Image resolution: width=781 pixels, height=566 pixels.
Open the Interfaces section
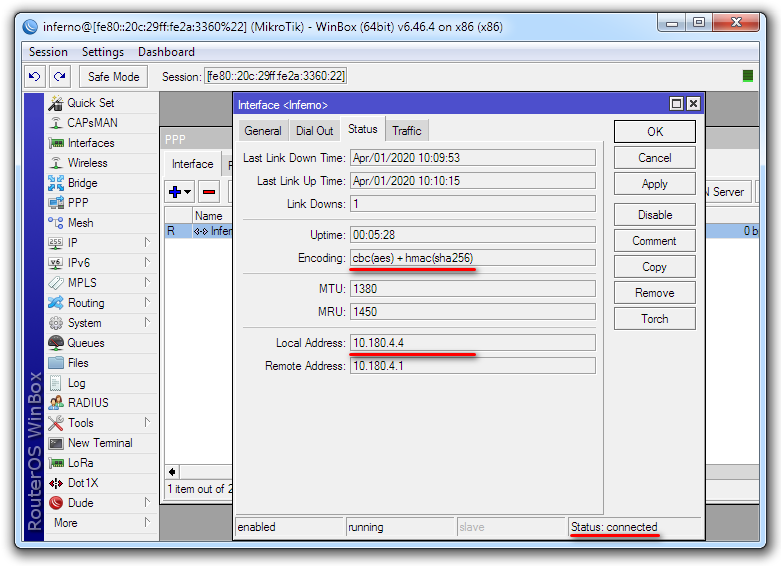click(91, 143)
